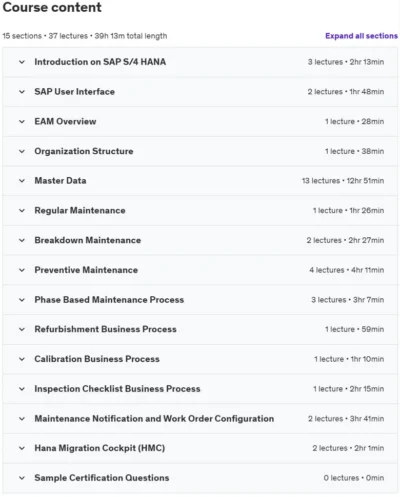
Task: Click chevron for Sample Certification Questions
Action: 22,478
